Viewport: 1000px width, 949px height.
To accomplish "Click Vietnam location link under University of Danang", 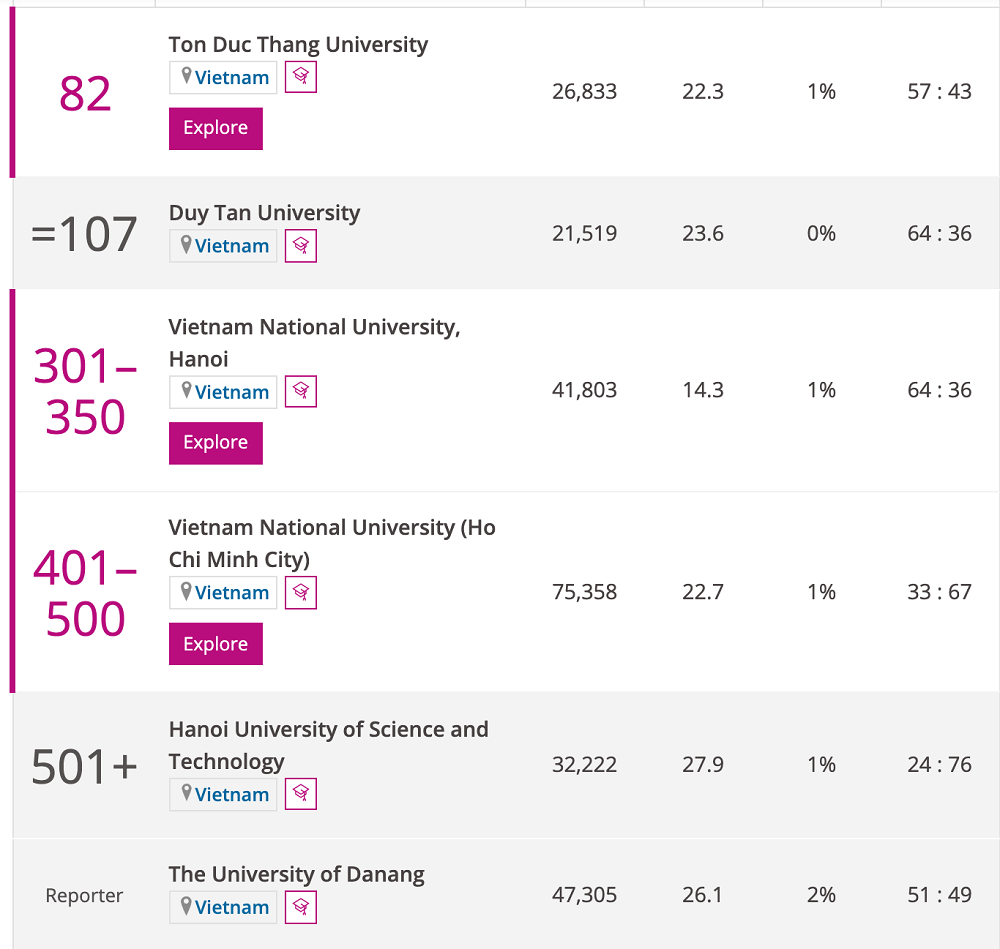I will click(232, 908).
